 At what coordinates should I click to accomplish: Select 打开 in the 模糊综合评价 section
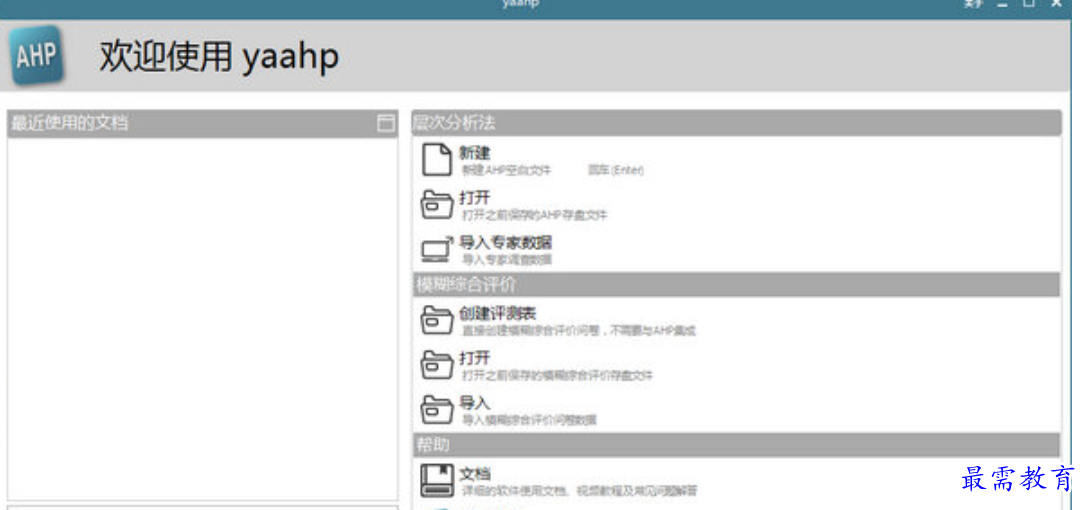point(475,359)
